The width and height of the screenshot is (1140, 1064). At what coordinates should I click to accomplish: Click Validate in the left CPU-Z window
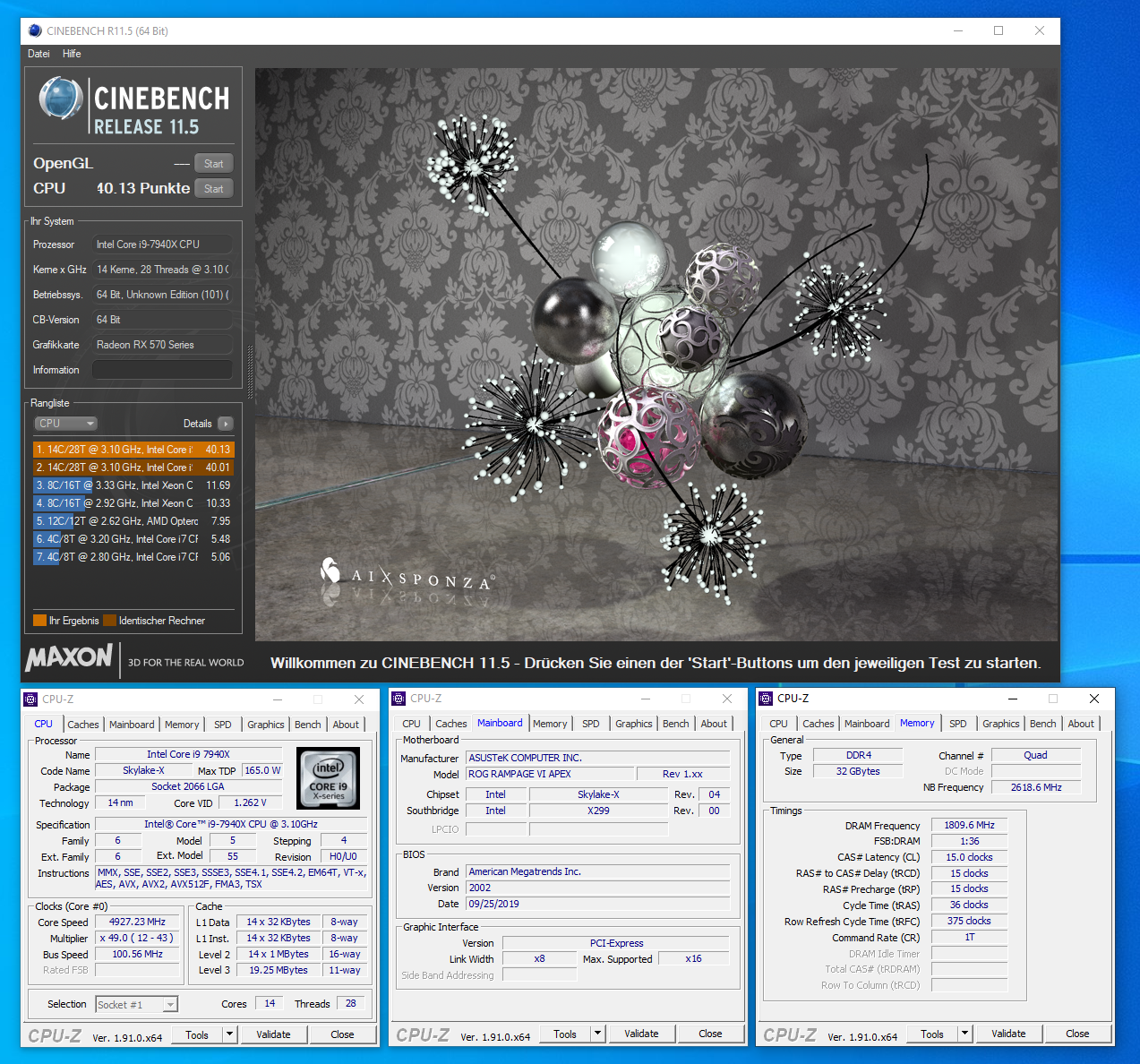273,1034
